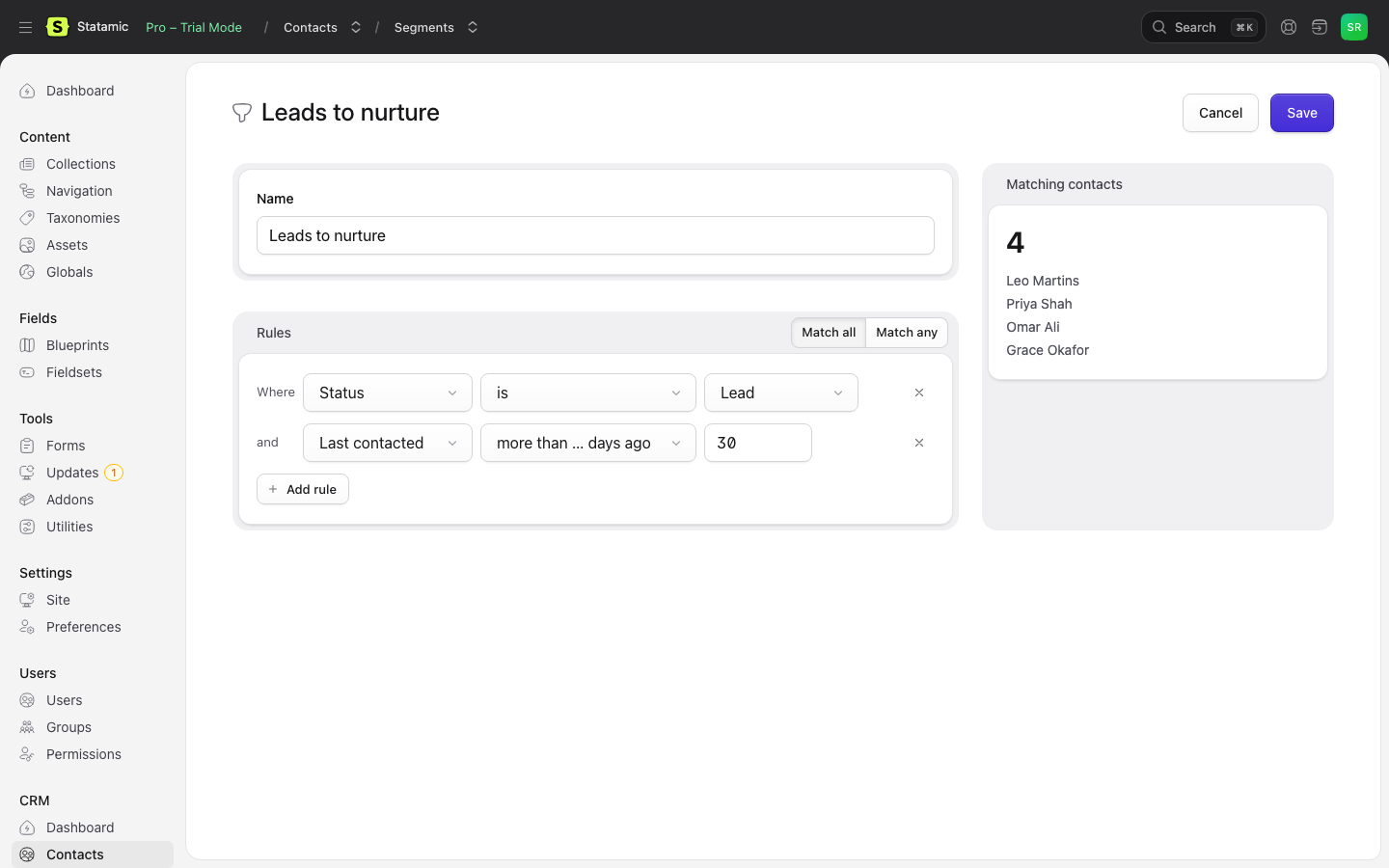Select the Match all toggle
The image size is (1389, 868).
pos(829,333)
